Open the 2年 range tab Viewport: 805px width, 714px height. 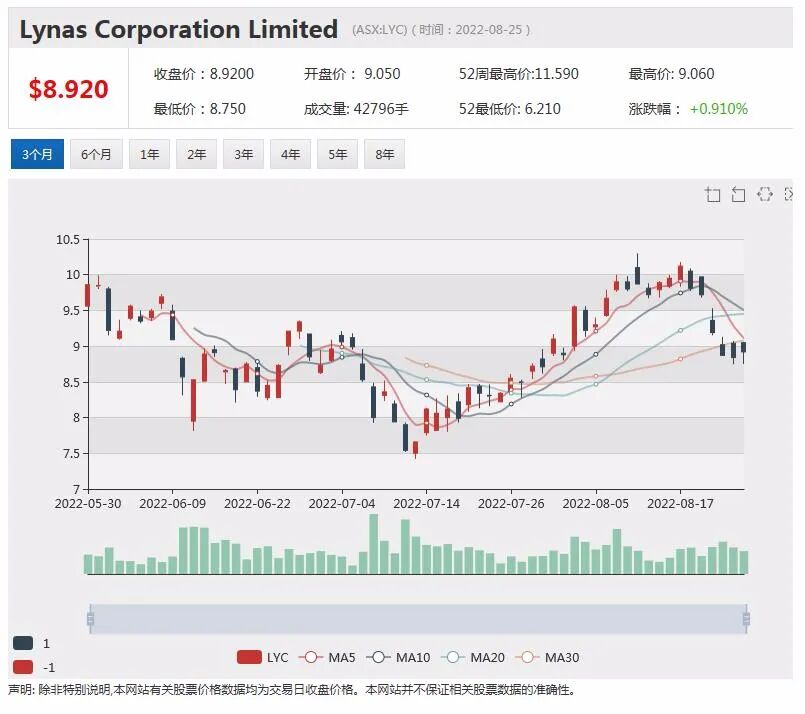pos(197,154)
